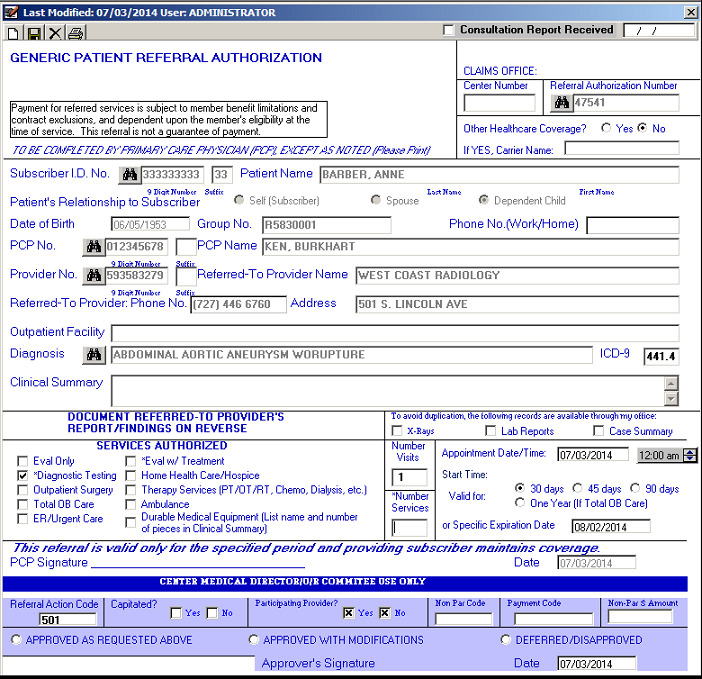This screenshot has height=679, width=702.
Task: Check Home Health Care/Hospice service
Action: (131, 475)
